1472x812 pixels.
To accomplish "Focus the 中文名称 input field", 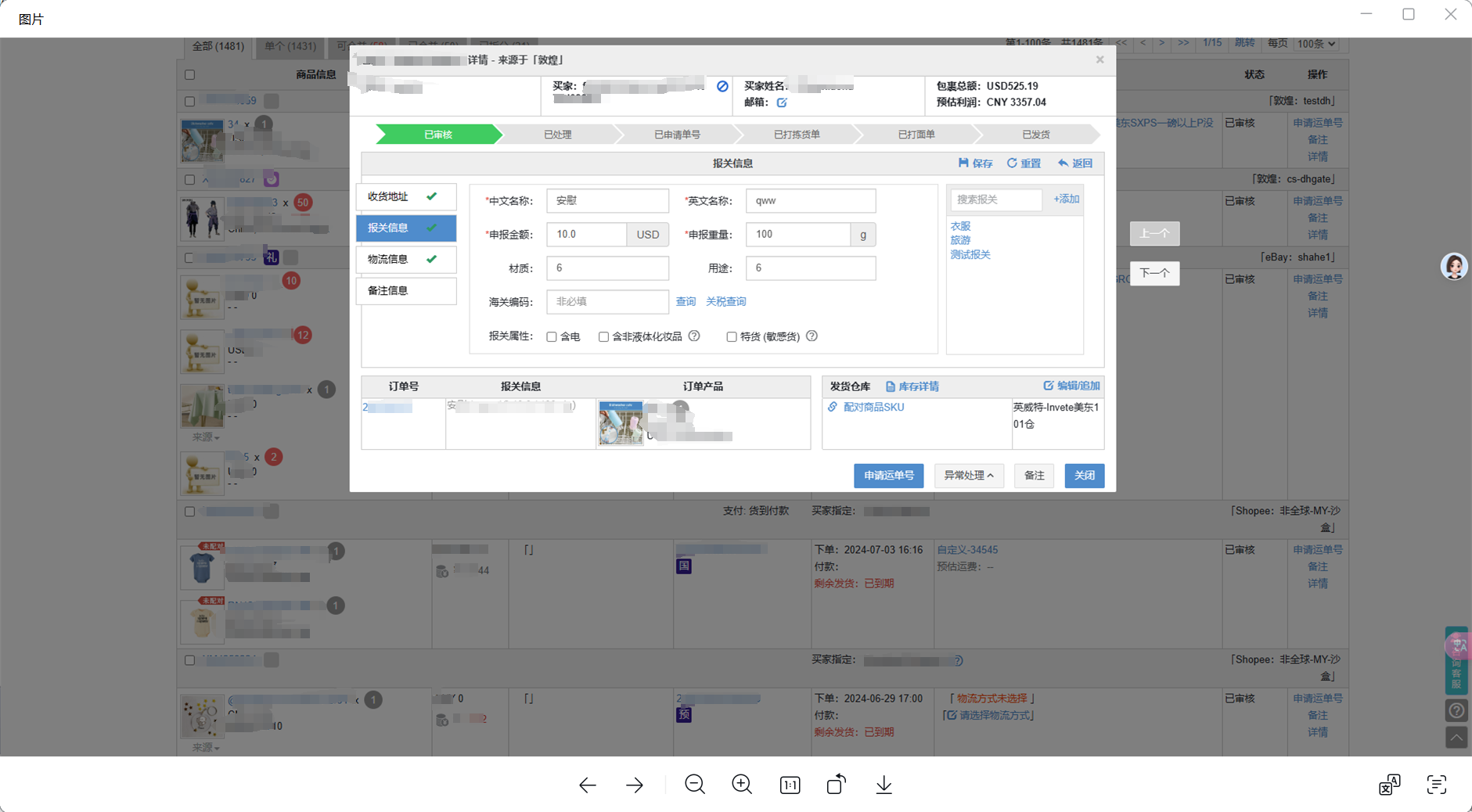I will tap(608, 201).
